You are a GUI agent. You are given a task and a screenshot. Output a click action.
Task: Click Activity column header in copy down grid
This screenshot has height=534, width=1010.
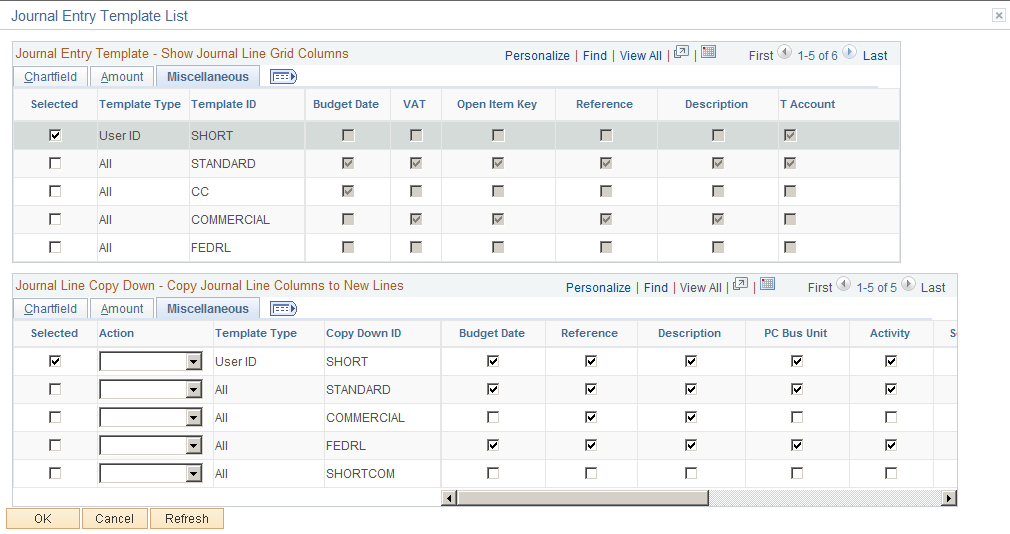click(x=890, y=334)
